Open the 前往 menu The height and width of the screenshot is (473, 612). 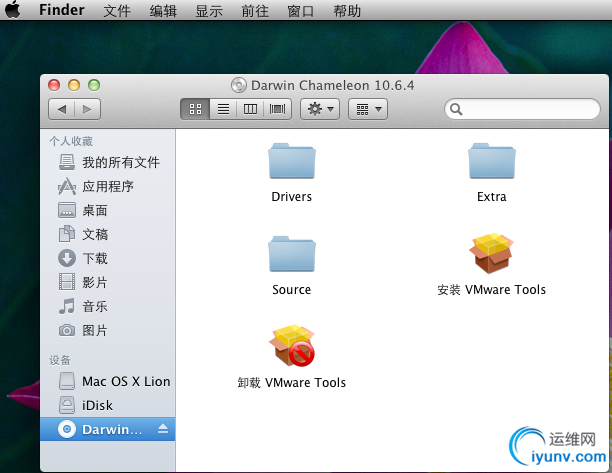(255, 11)
